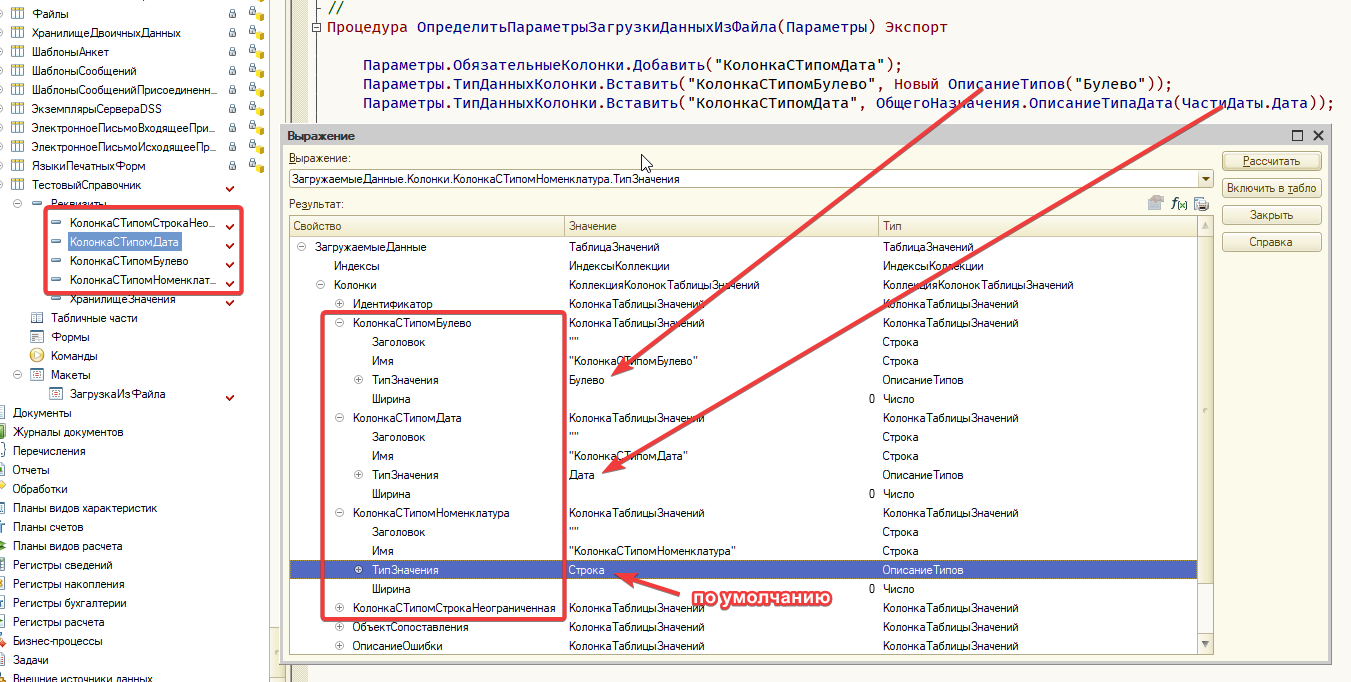Click the print icon in Expression dialog

click(x=1201, y=203)
